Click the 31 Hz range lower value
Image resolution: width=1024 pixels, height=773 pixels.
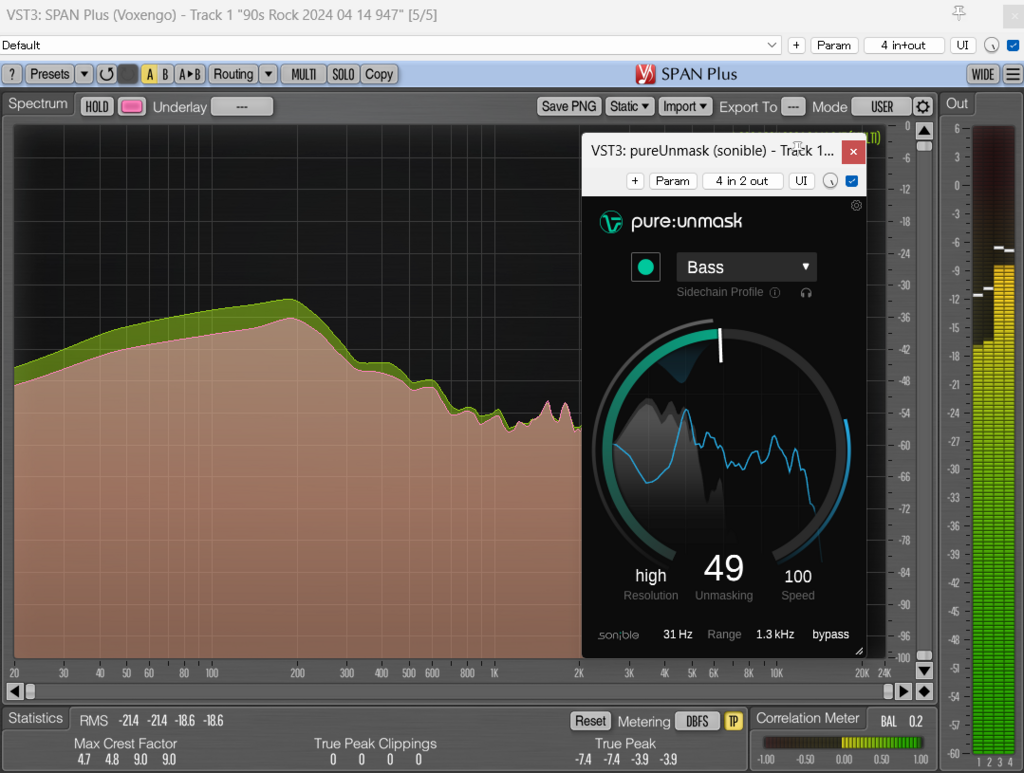[x=678, y=635]
